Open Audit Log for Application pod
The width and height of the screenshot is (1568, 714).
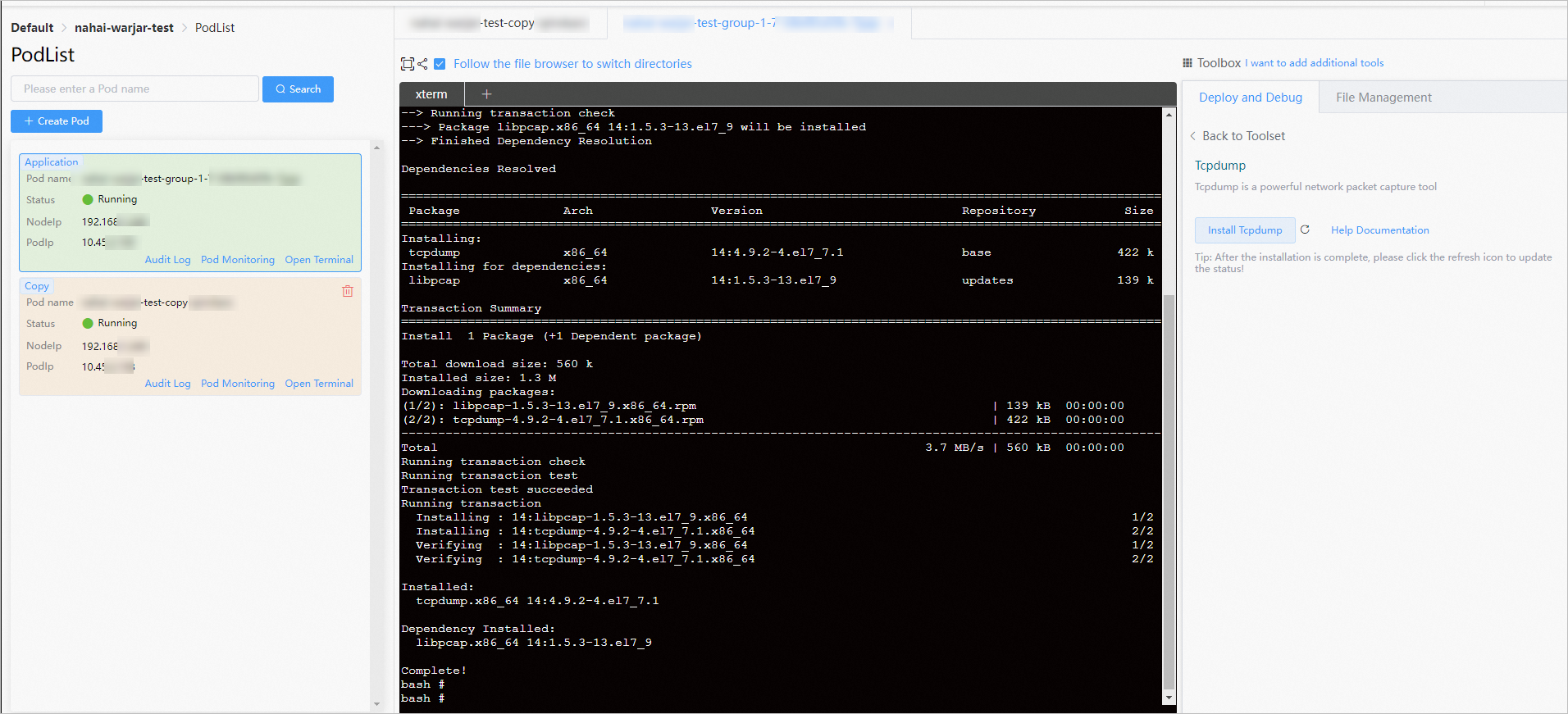[167, 260]
